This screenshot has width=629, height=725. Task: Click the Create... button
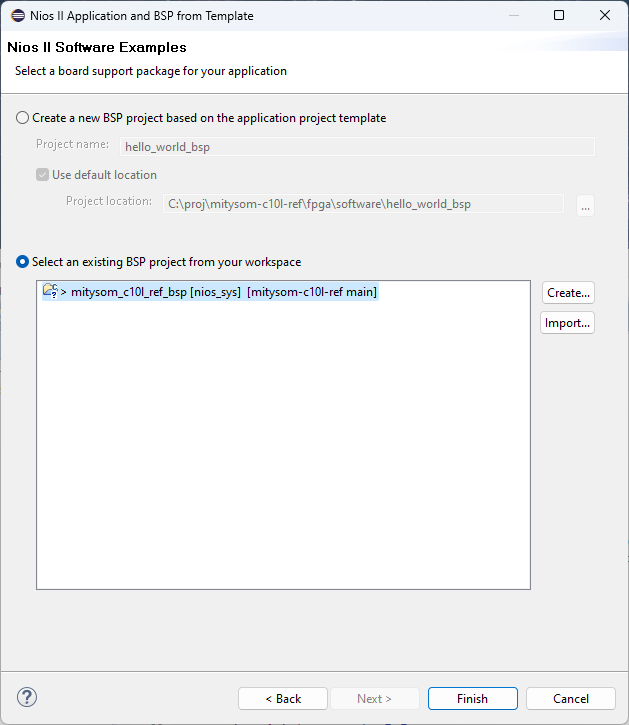tap(568, 293)
